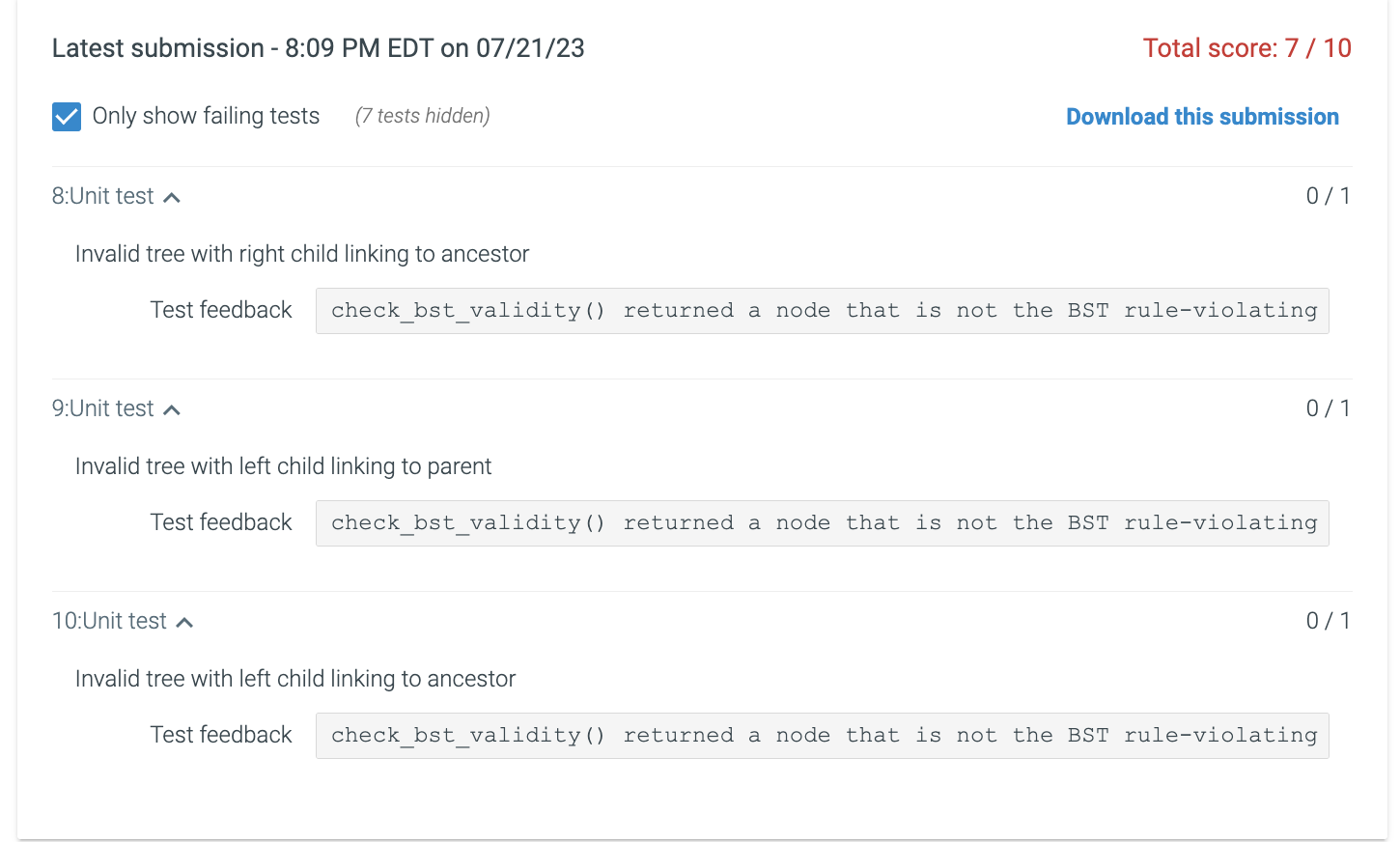Screen dimensions: 1400x842
Task: Click the chevron icon next to 10:Unit test
Action: coord(184,621)
